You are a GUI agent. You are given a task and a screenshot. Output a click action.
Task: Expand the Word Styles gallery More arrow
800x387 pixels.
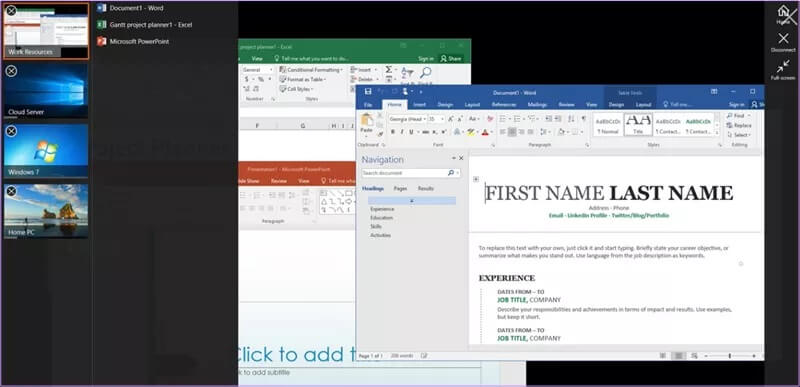(x=717, y=133)
